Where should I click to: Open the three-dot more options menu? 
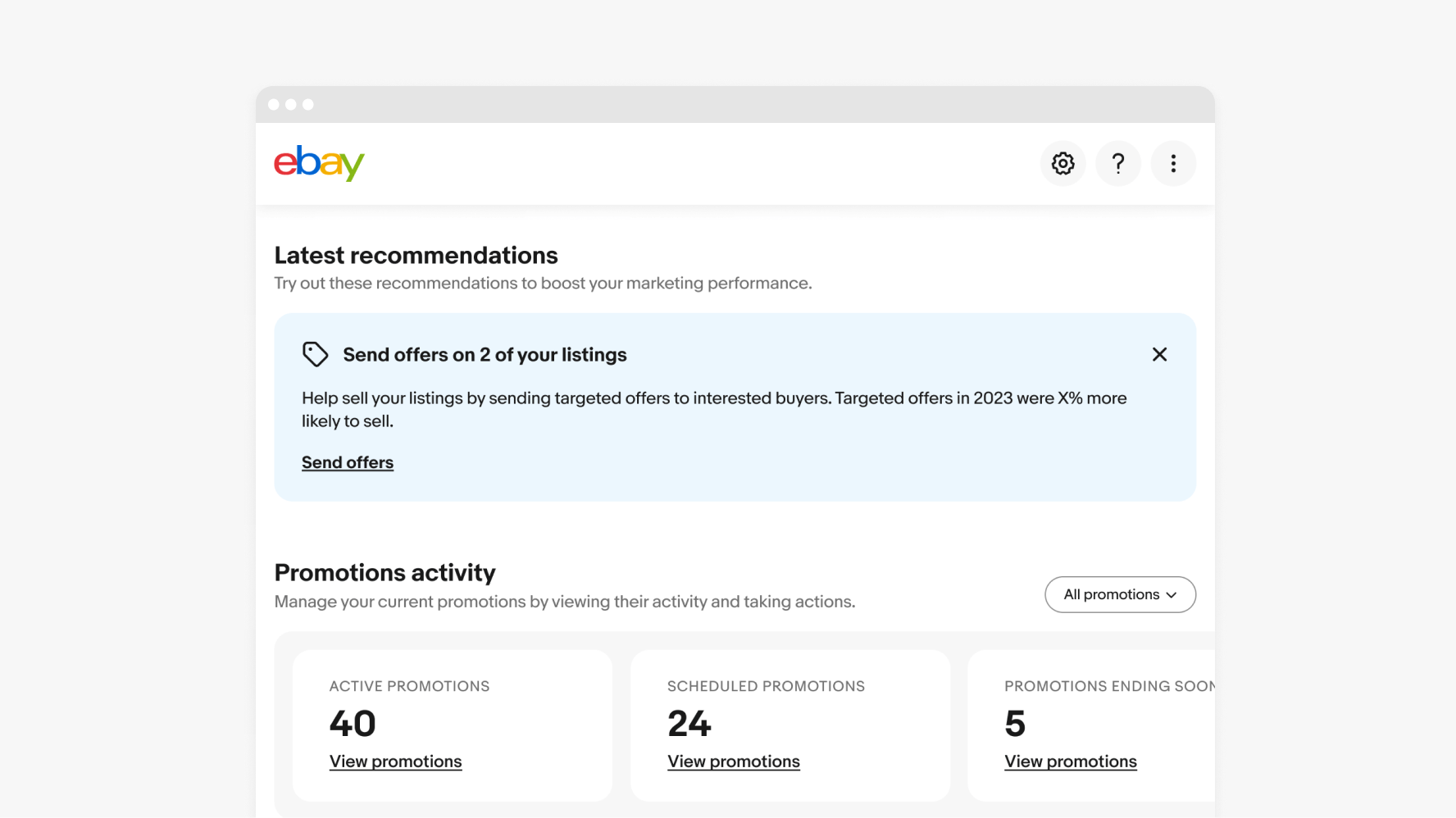[x=1173, y=164]
